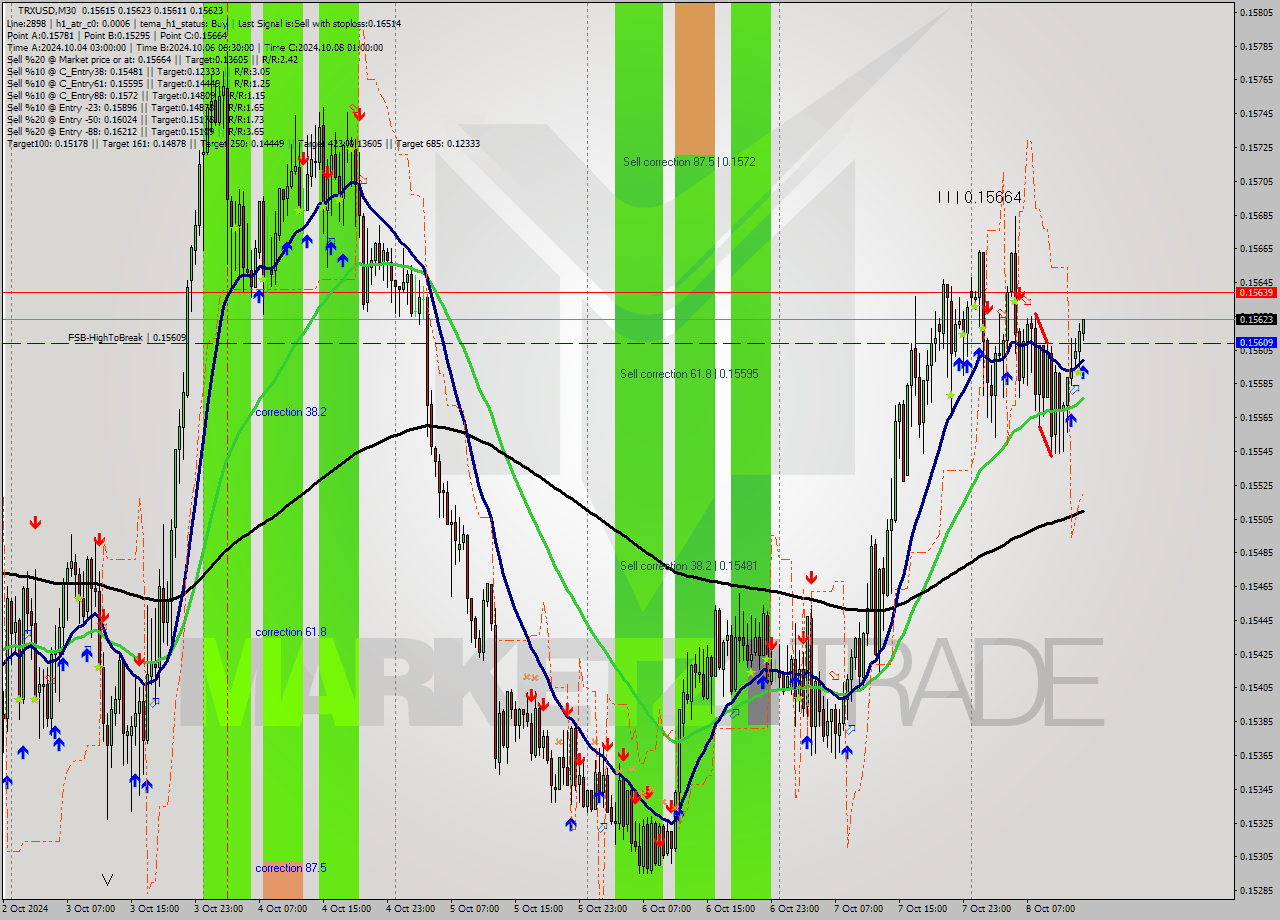Click the '8 Oct 07:00' time axis label

point(1050,909)
